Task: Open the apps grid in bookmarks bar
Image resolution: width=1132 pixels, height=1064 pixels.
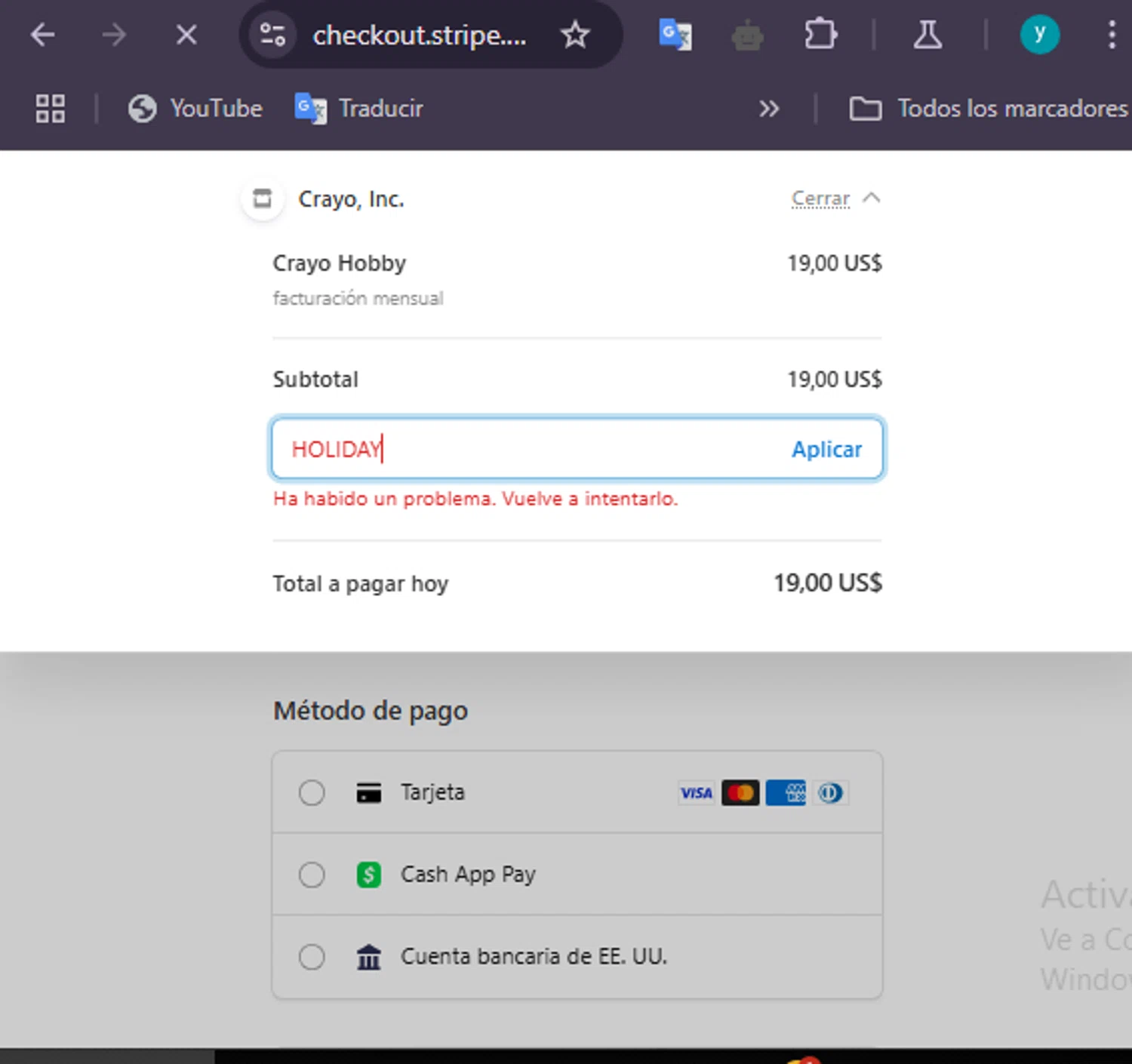Action: click(x=51, y=109)
